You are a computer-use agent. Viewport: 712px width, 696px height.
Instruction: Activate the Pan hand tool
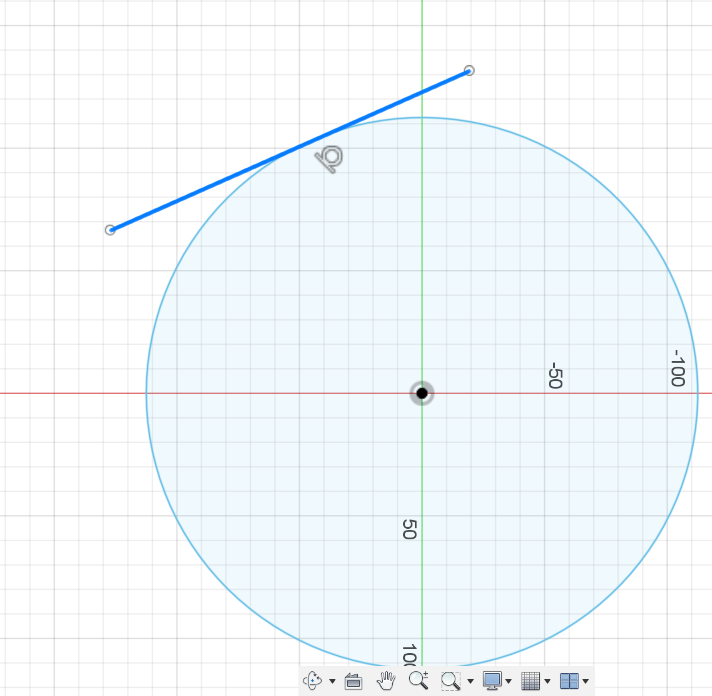click(386, 681)
